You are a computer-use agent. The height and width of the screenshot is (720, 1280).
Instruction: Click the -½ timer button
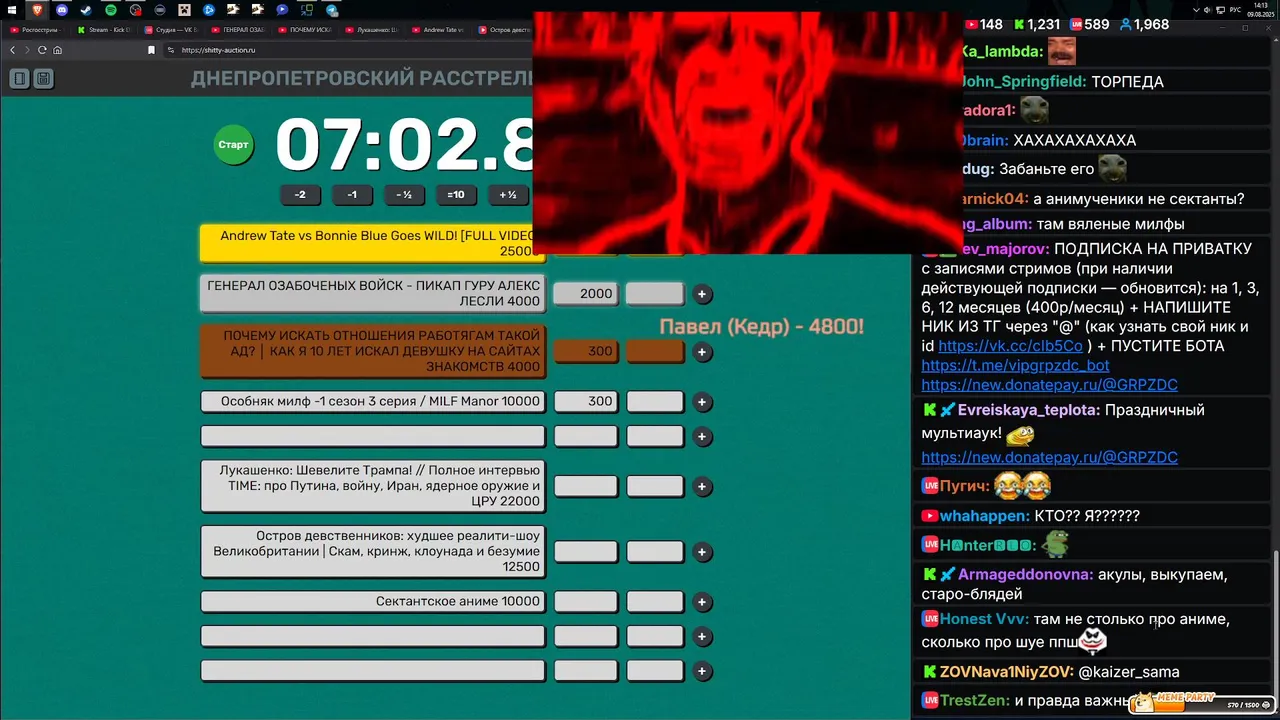(404, 195)
